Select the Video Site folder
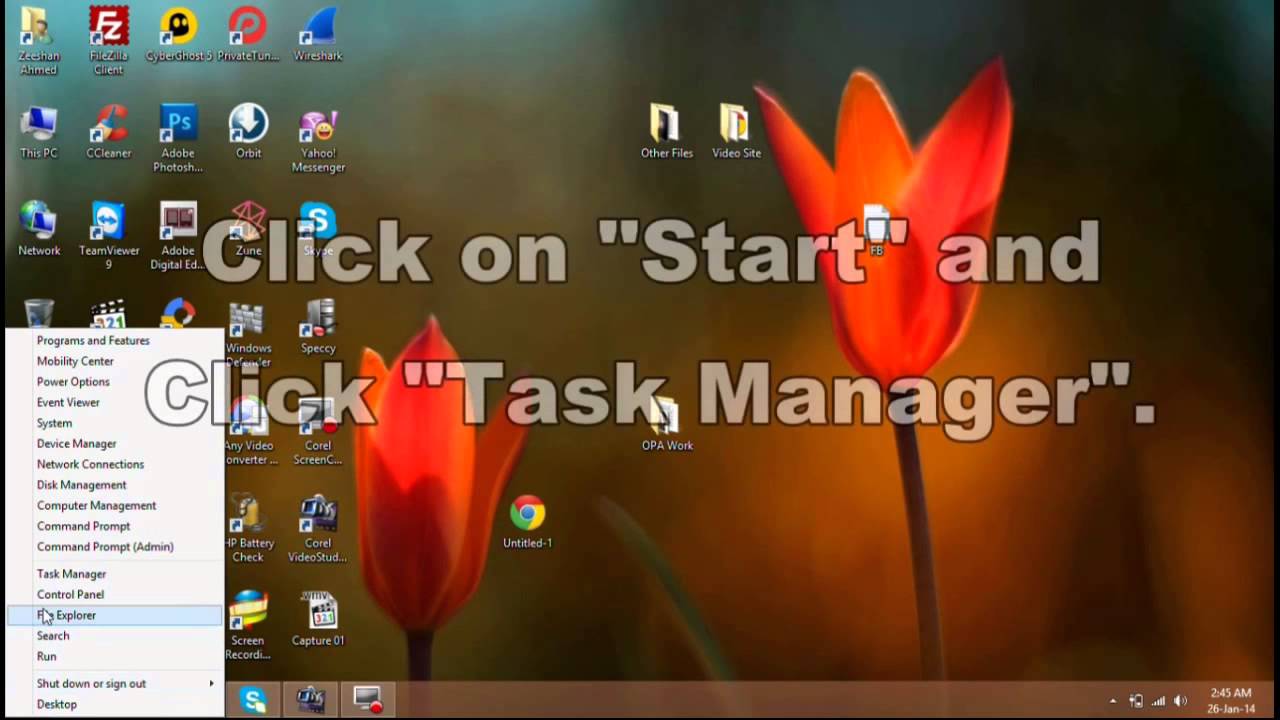1280x720 pixels. coord(736,131)
